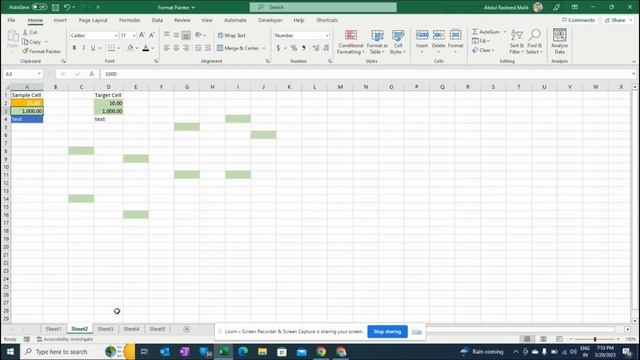This screenshot has width=640, height=360.
Task: Open Font dialog launcher
Action: click(156, 61)
